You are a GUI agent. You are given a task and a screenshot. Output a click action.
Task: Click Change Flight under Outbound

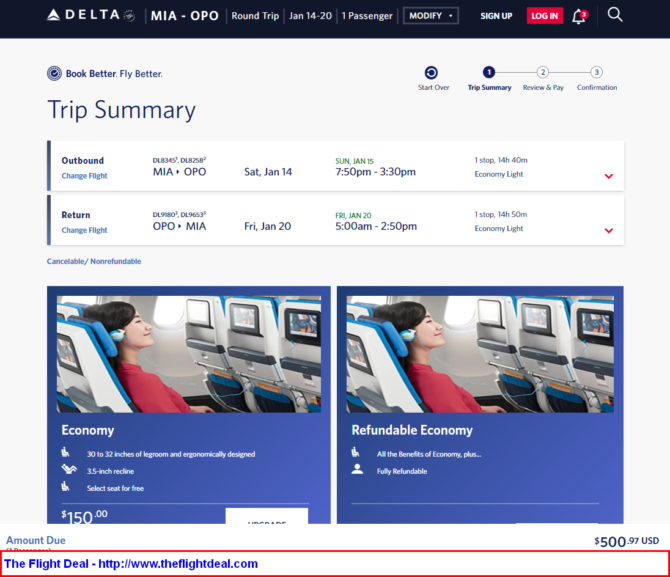[x=84, y=176]
